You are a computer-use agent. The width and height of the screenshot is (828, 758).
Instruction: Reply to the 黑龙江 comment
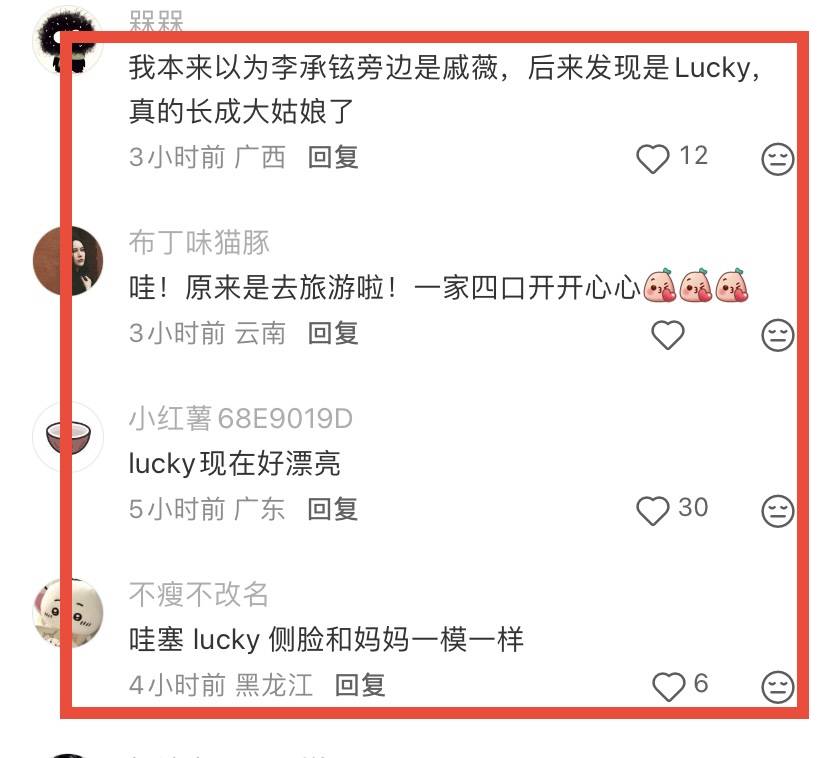point(360,685)
